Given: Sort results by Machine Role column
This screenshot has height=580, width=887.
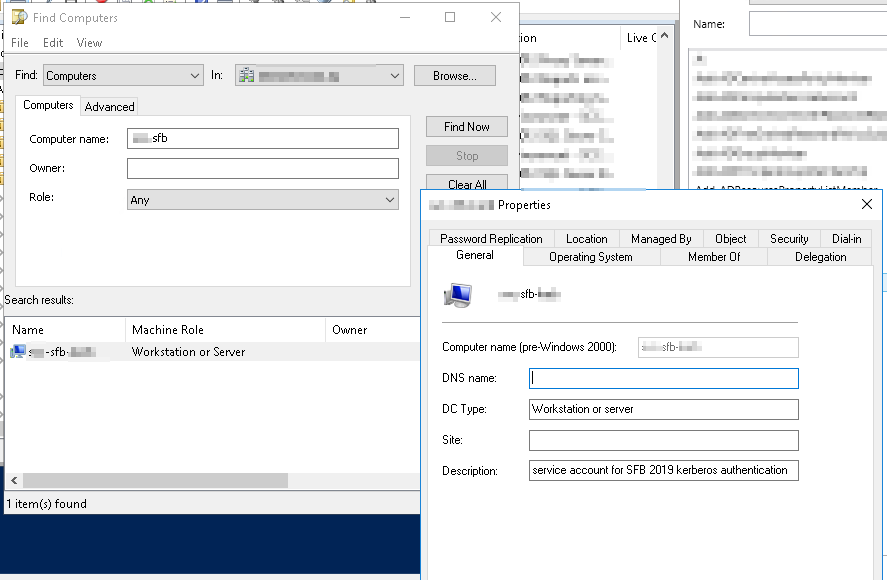Looking at the screenshot, I should point(225,330).
